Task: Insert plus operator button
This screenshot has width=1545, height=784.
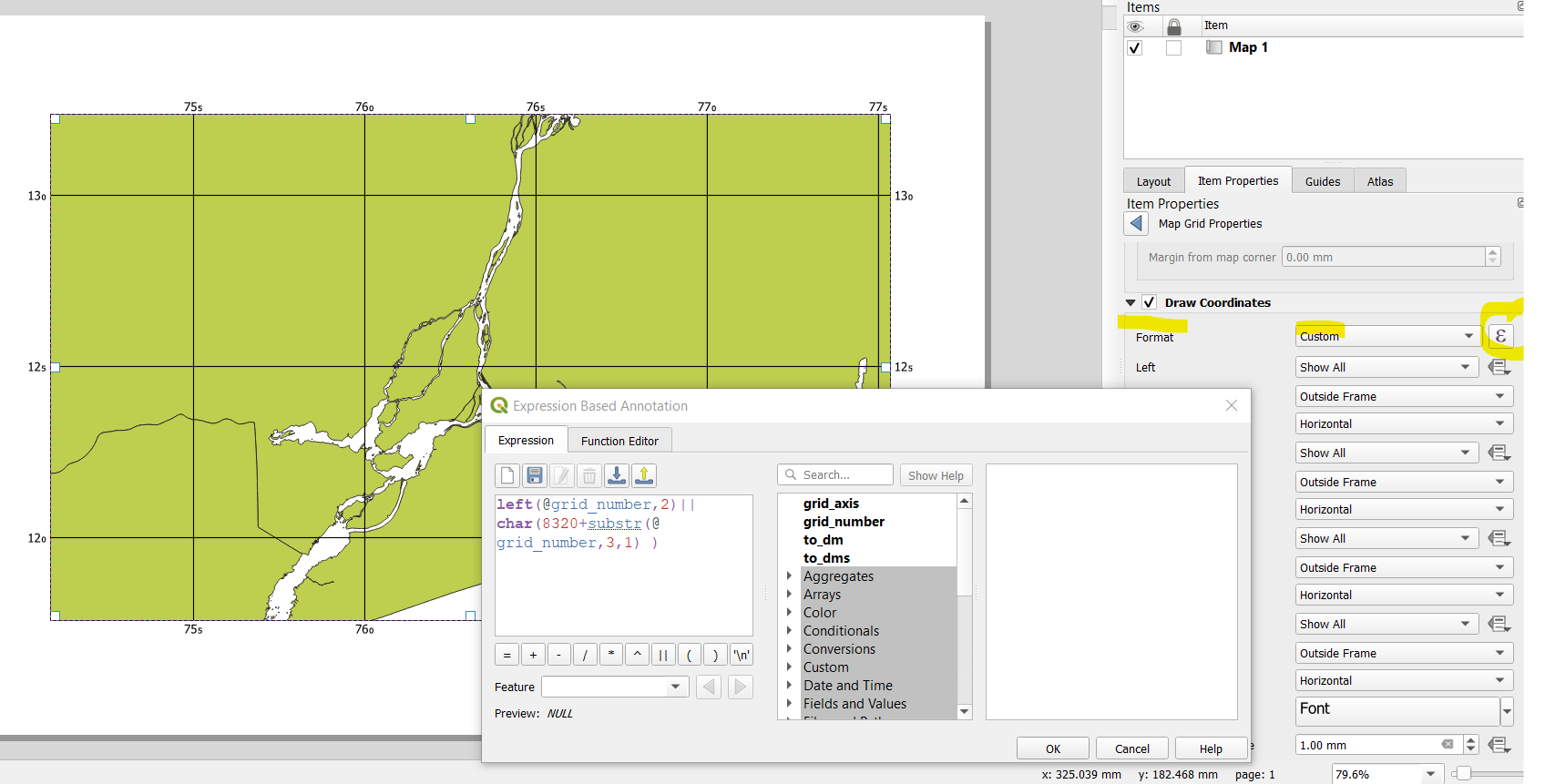Action: [533, 655]
